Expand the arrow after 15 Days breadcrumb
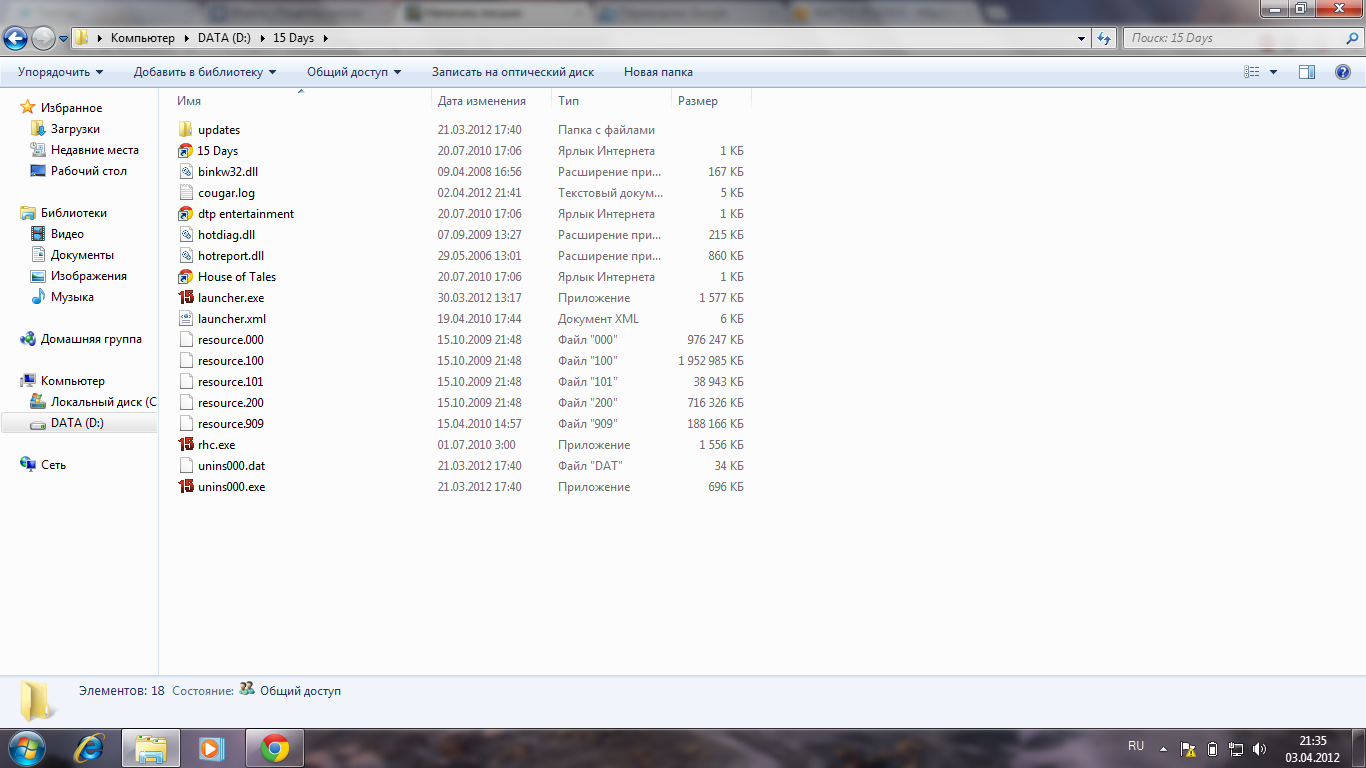This screenshot has width=1366, height=768. [x=326, y=38]
